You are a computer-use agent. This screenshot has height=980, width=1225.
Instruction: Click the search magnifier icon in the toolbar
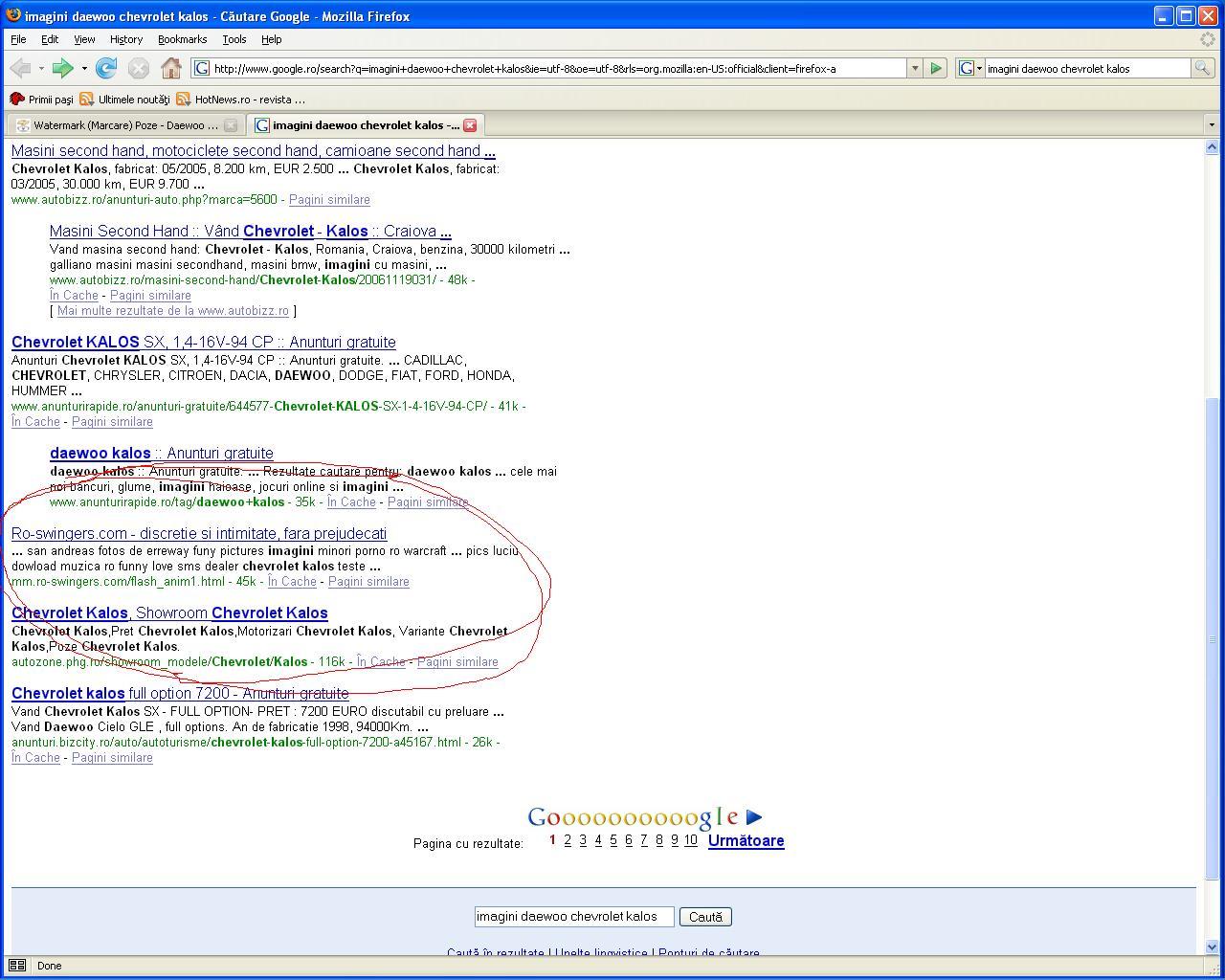click(1201, 68)
